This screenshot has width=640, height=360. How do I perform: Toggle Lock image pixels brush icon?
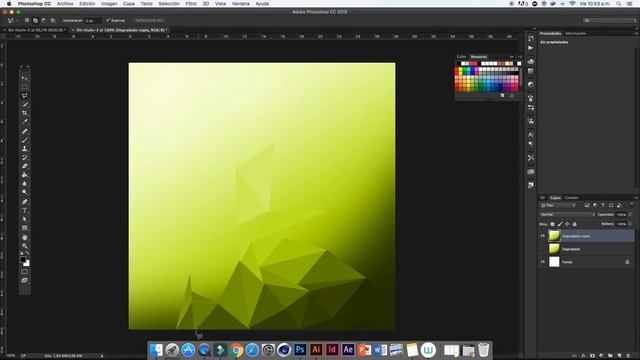(x=560, y=224)
